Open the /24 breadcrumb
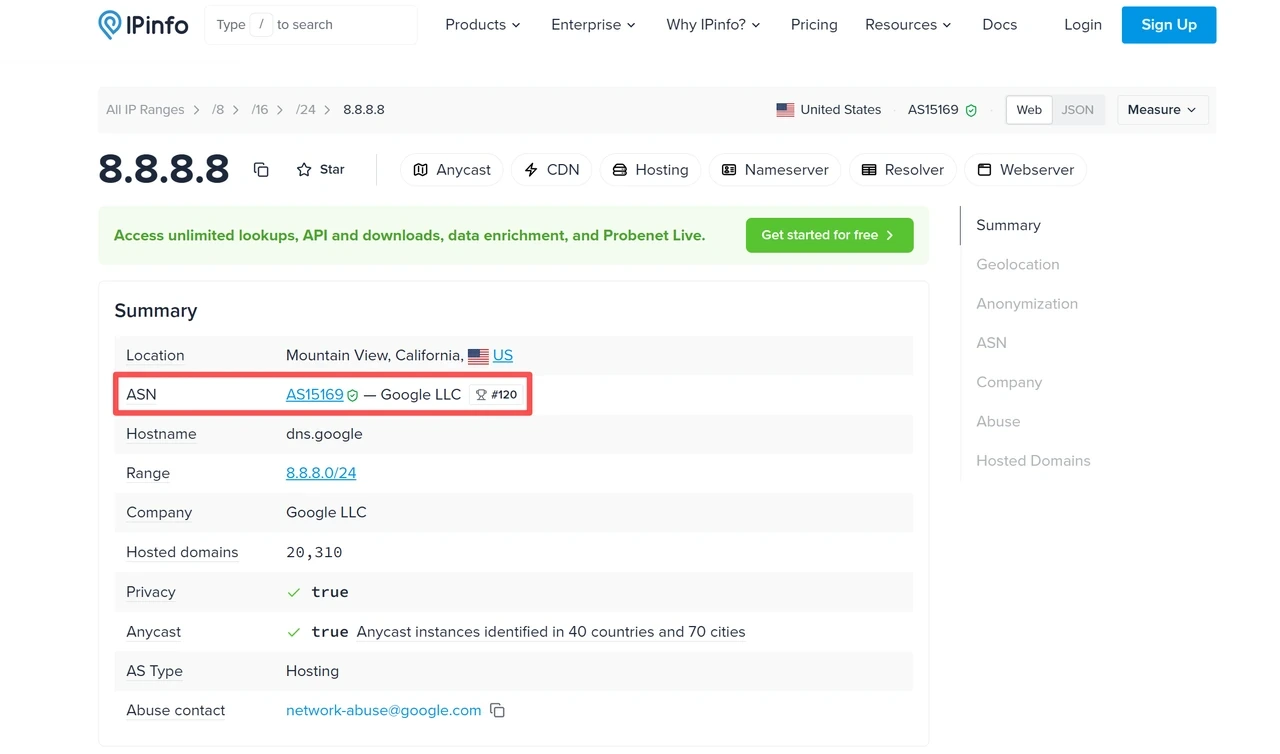Screen dimensions: 1280x754 (x=305, y=110)
